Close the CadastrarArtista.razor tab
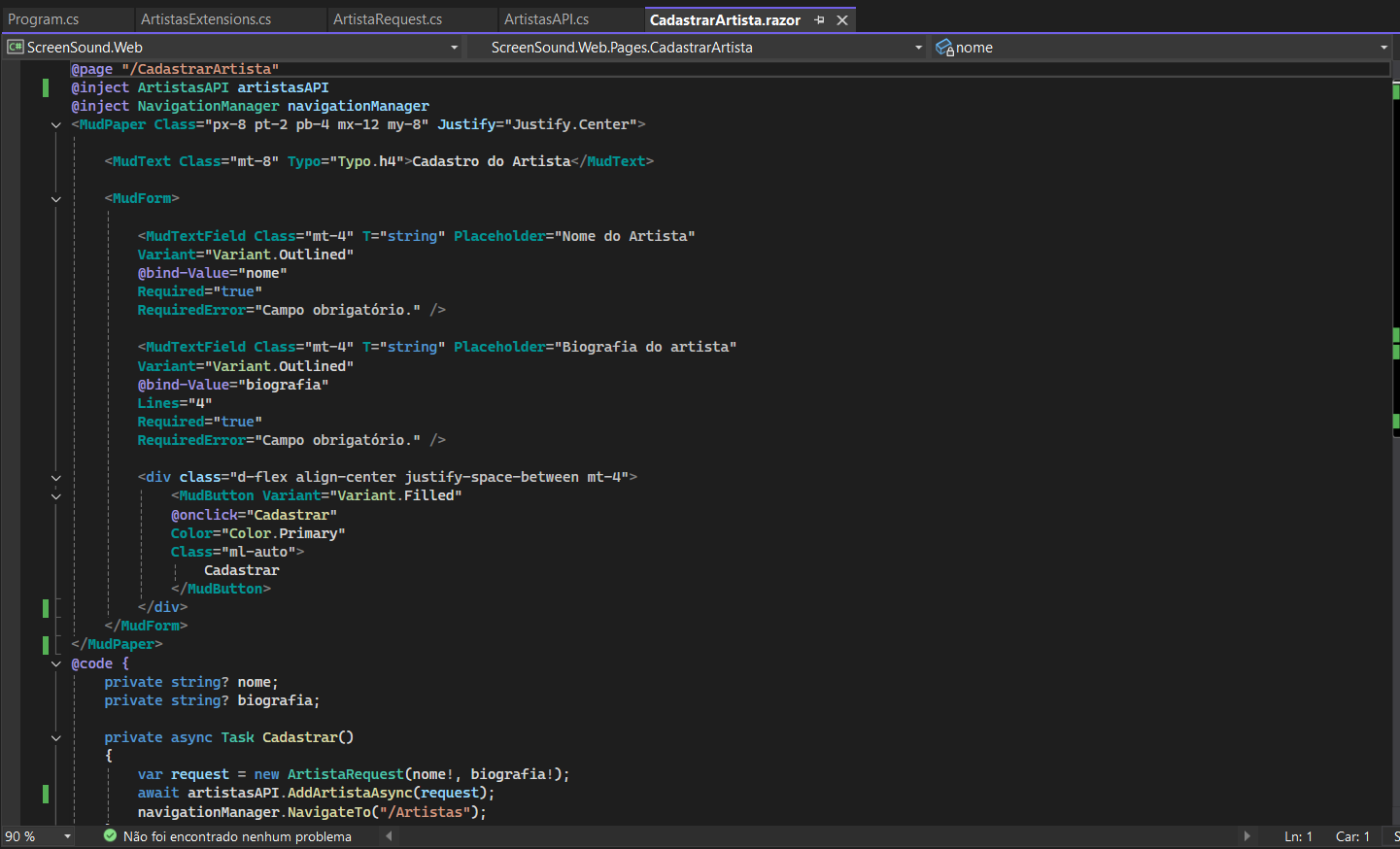This screenshot has width=1400, height=849. (x=842, y=20)
